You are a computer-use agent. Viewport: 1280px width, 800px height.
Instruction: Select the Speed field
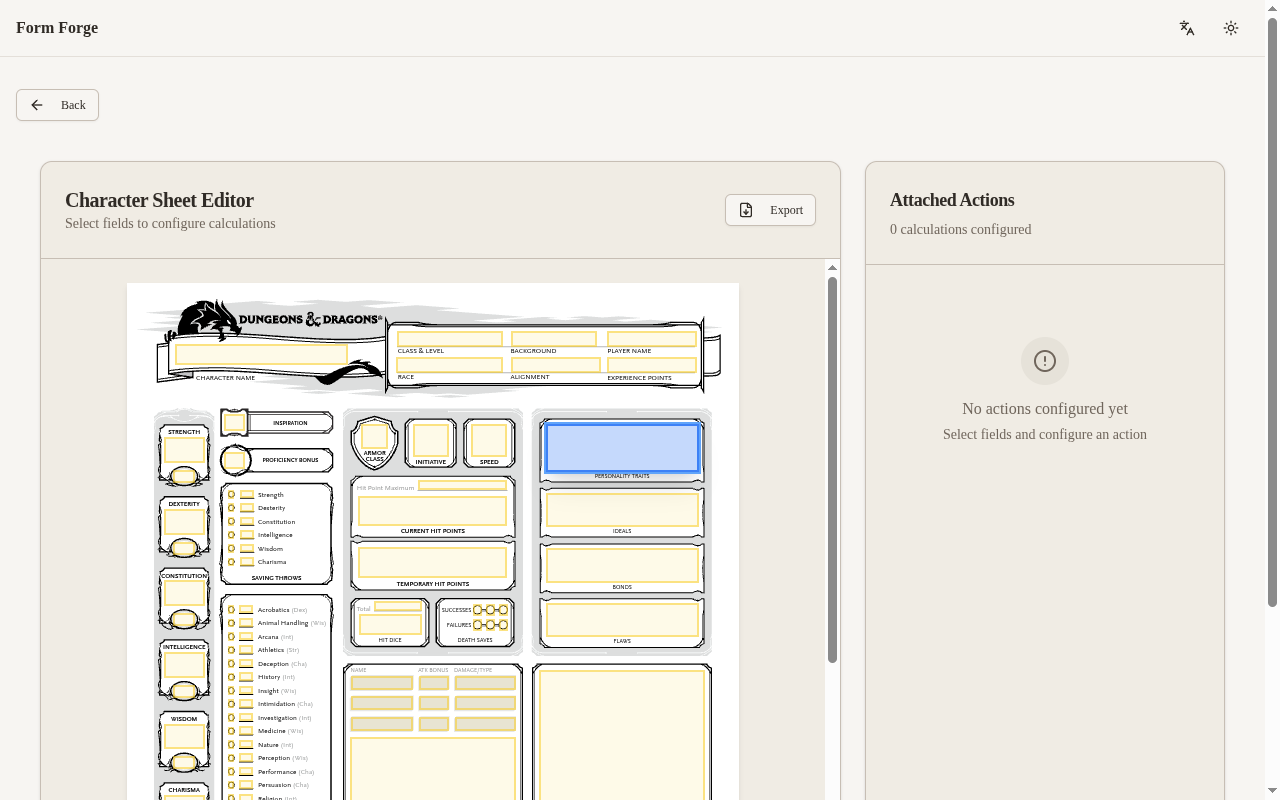[489, 441]
